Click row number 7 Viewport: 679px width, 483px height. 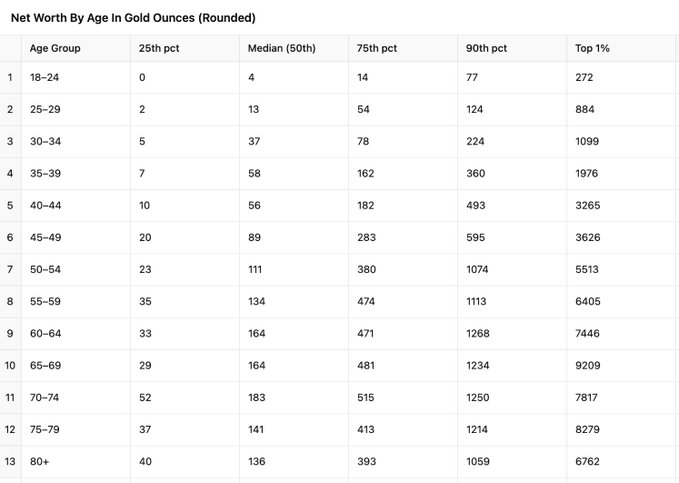tap(10, 270)
